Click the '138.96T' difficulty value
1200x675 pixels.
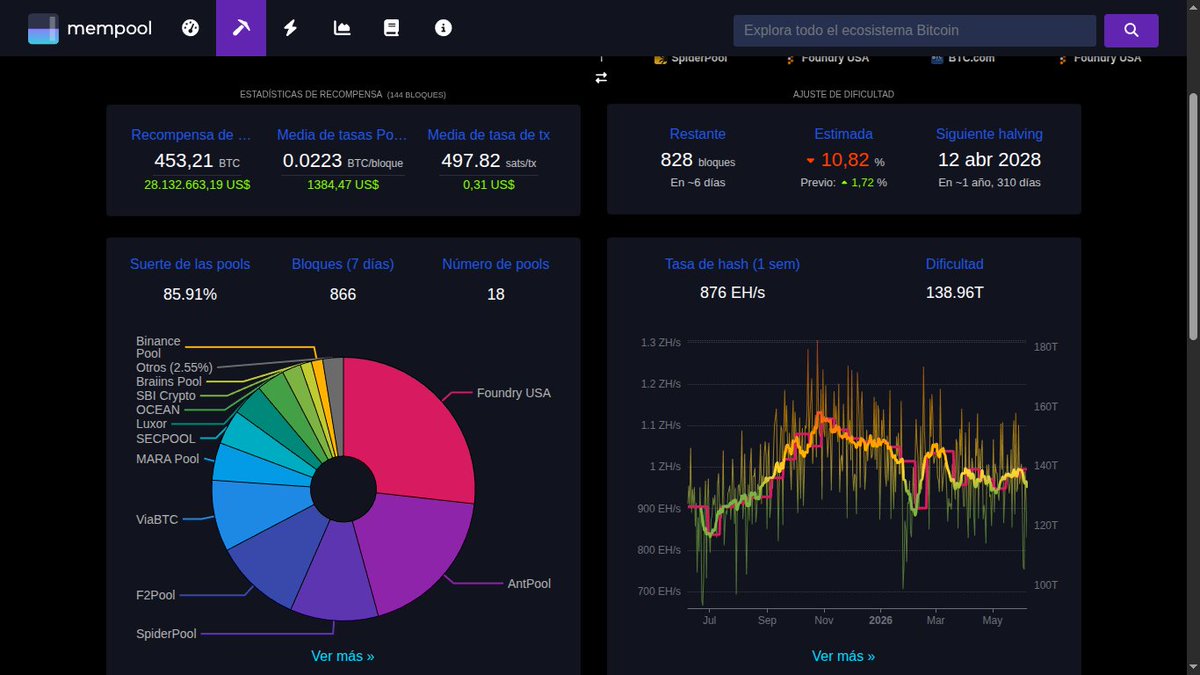955,293
